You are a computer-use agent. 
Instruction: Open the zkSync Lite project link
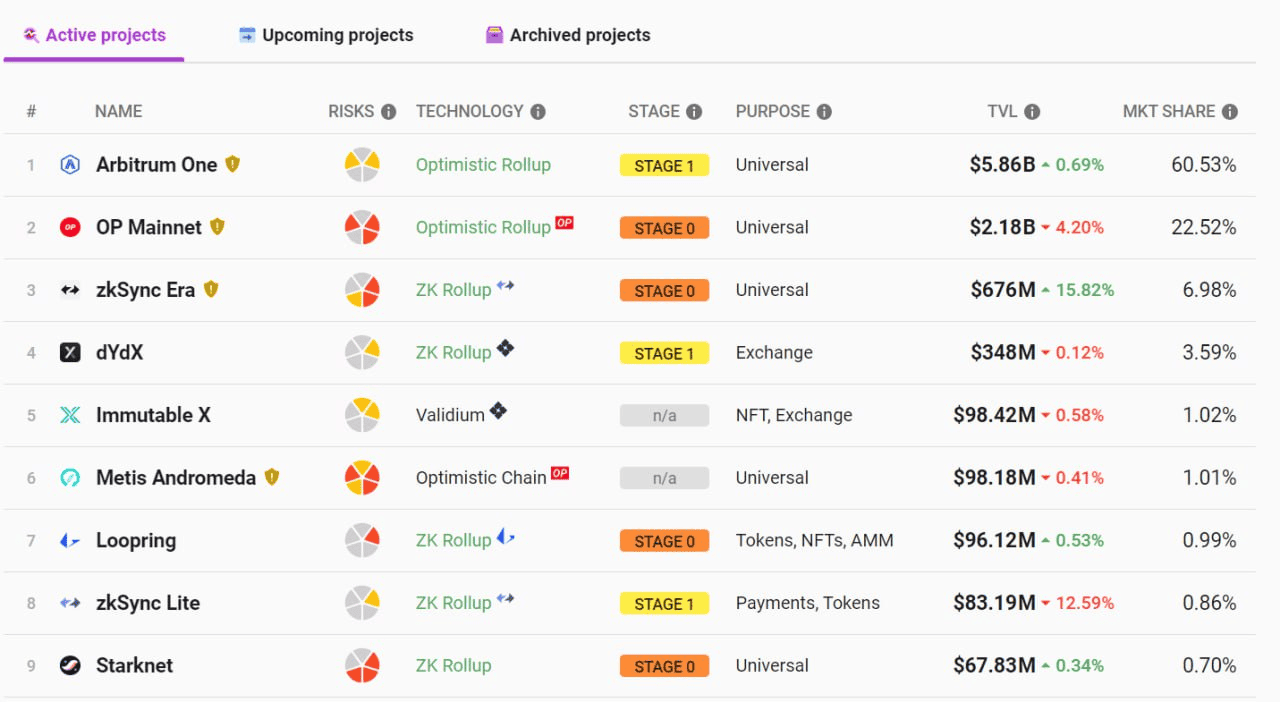pyautogui.click(x=148, y=603)
